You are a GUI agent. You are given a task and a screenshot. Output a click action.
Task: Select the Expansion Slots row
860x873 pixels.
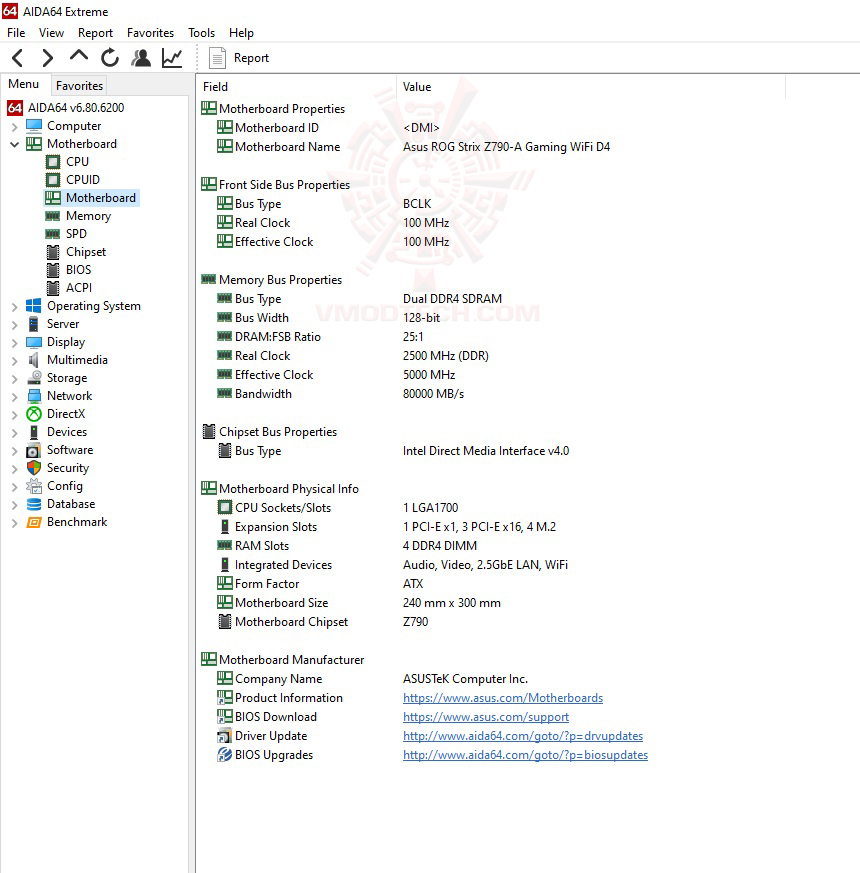click(x=386, y=527)
